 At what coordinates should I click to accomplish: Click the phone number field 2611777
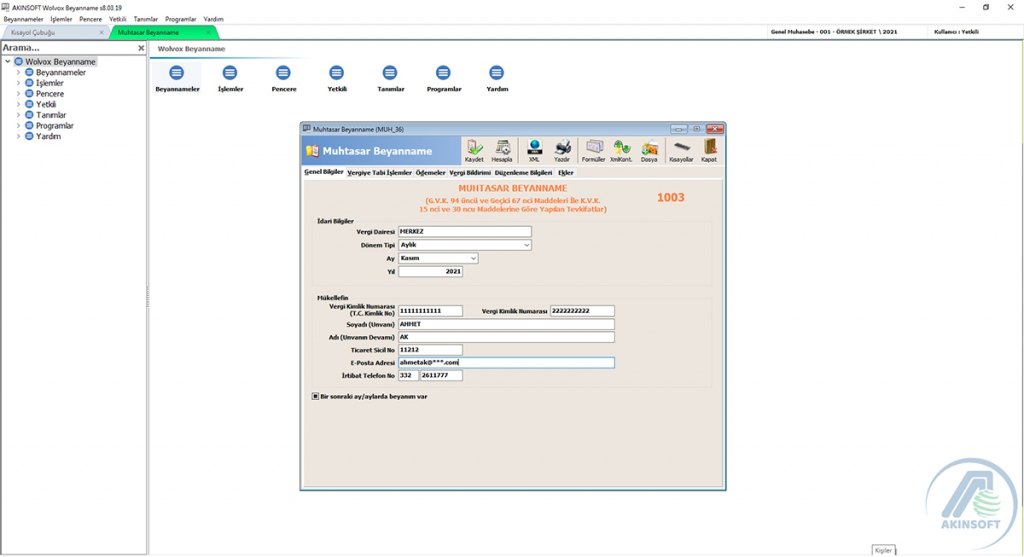441,375
